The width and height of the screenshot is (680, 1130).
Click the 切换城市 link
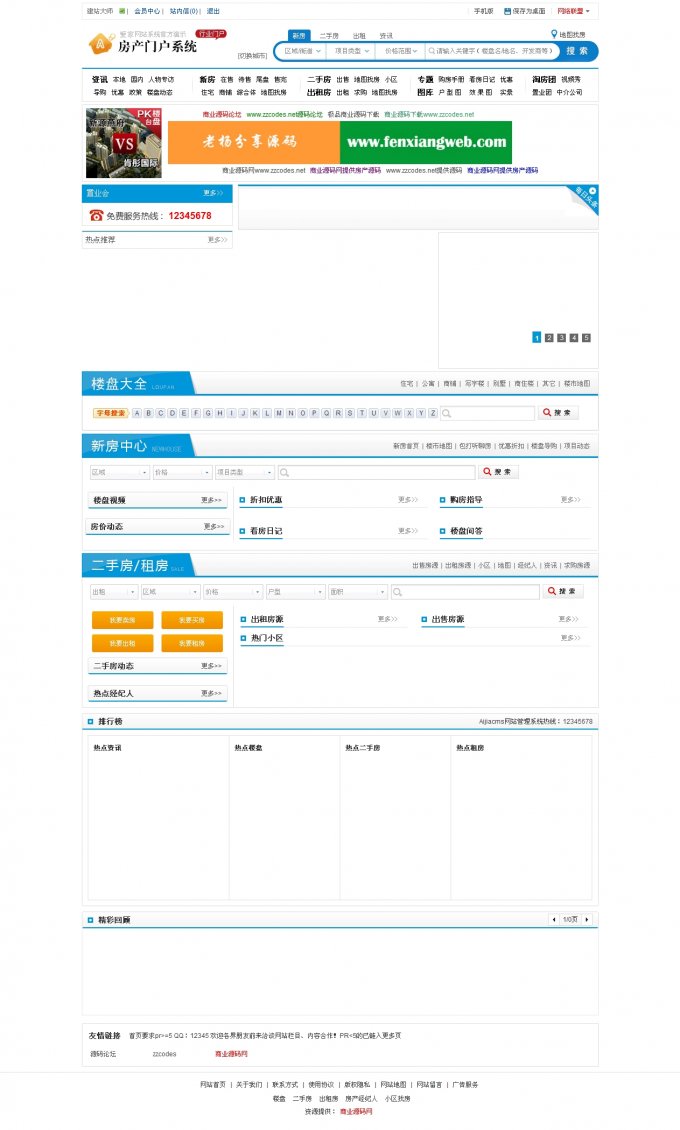tap(252, 55)
